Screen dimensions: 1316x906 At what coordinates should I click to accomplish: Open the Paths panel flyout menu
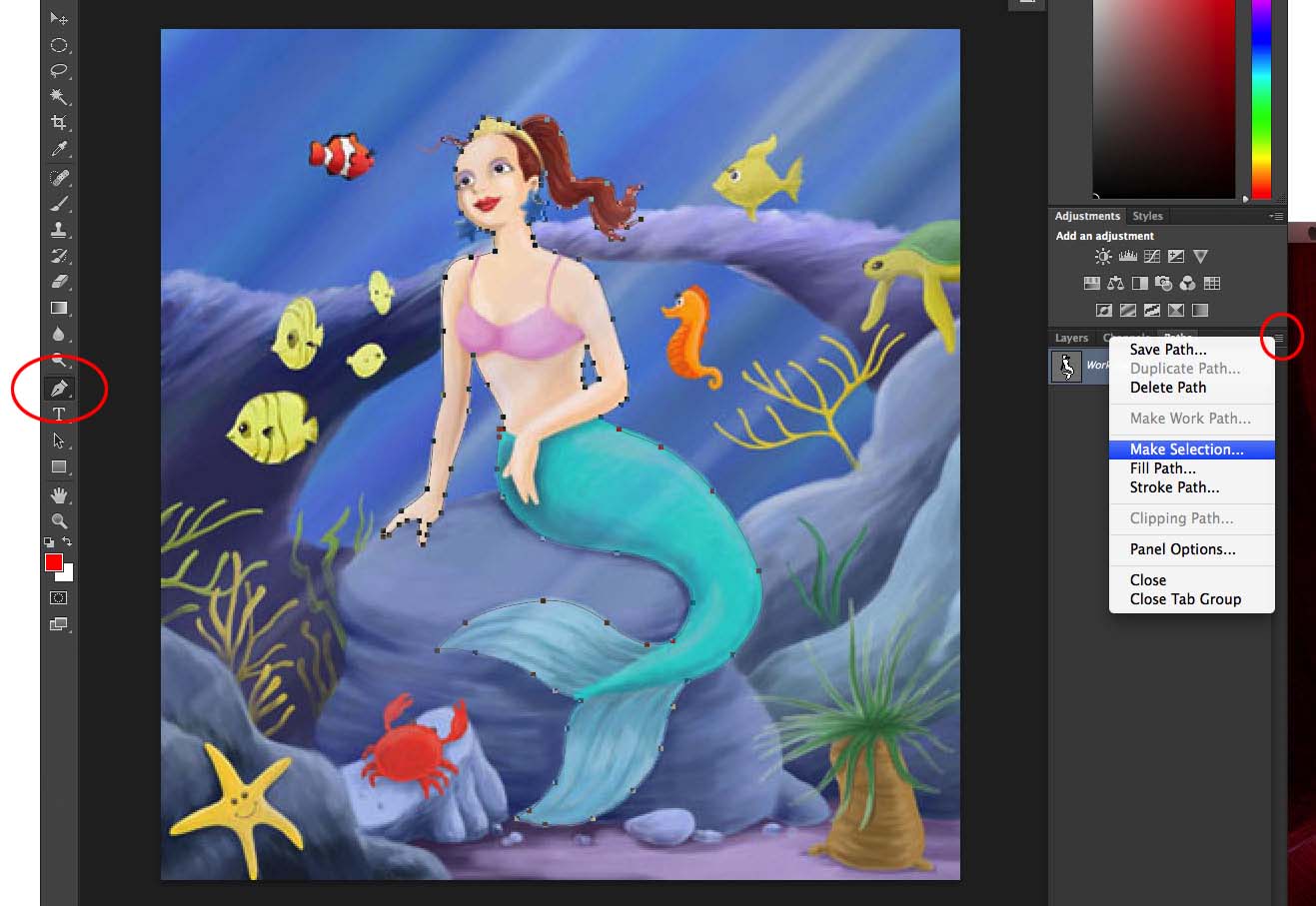coord(1278,338)
